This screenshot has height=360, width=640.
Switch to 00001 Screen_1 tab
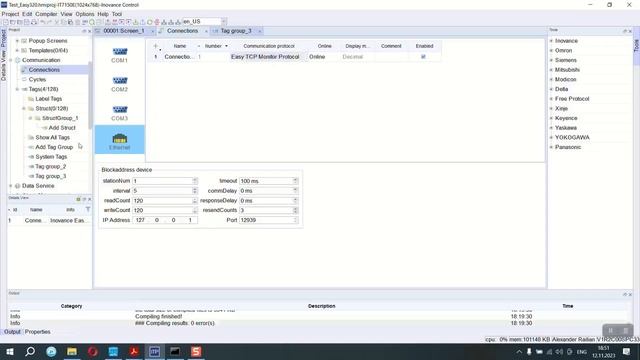point(124,31)
